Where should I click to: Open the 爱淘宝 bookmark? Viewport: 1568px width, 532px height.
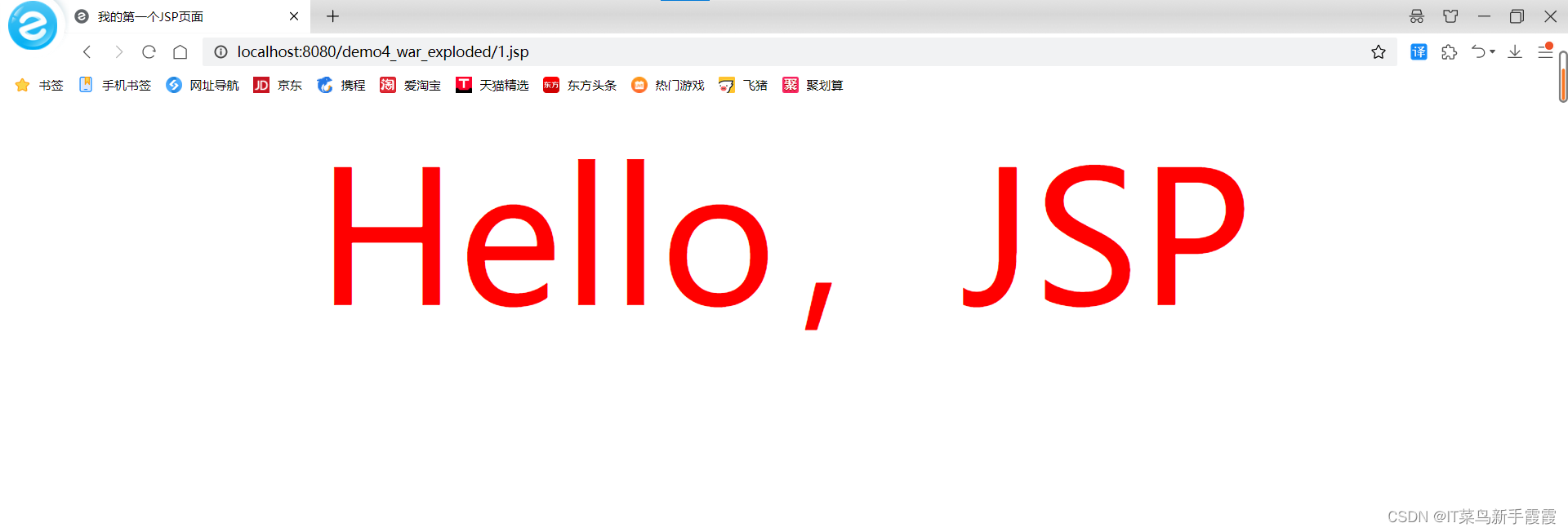410,85
